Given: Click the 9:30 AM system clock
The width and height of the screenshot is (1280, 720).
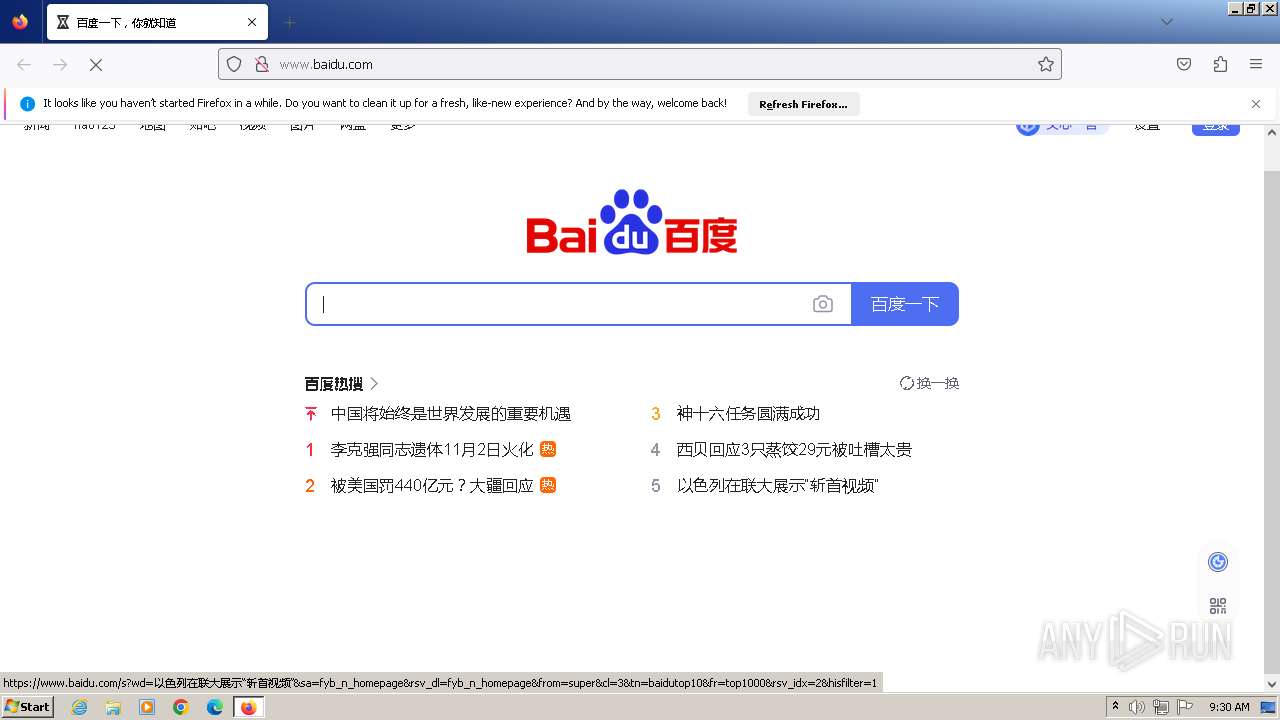Looking at the screenshot, I should (x=1229, y=707).
